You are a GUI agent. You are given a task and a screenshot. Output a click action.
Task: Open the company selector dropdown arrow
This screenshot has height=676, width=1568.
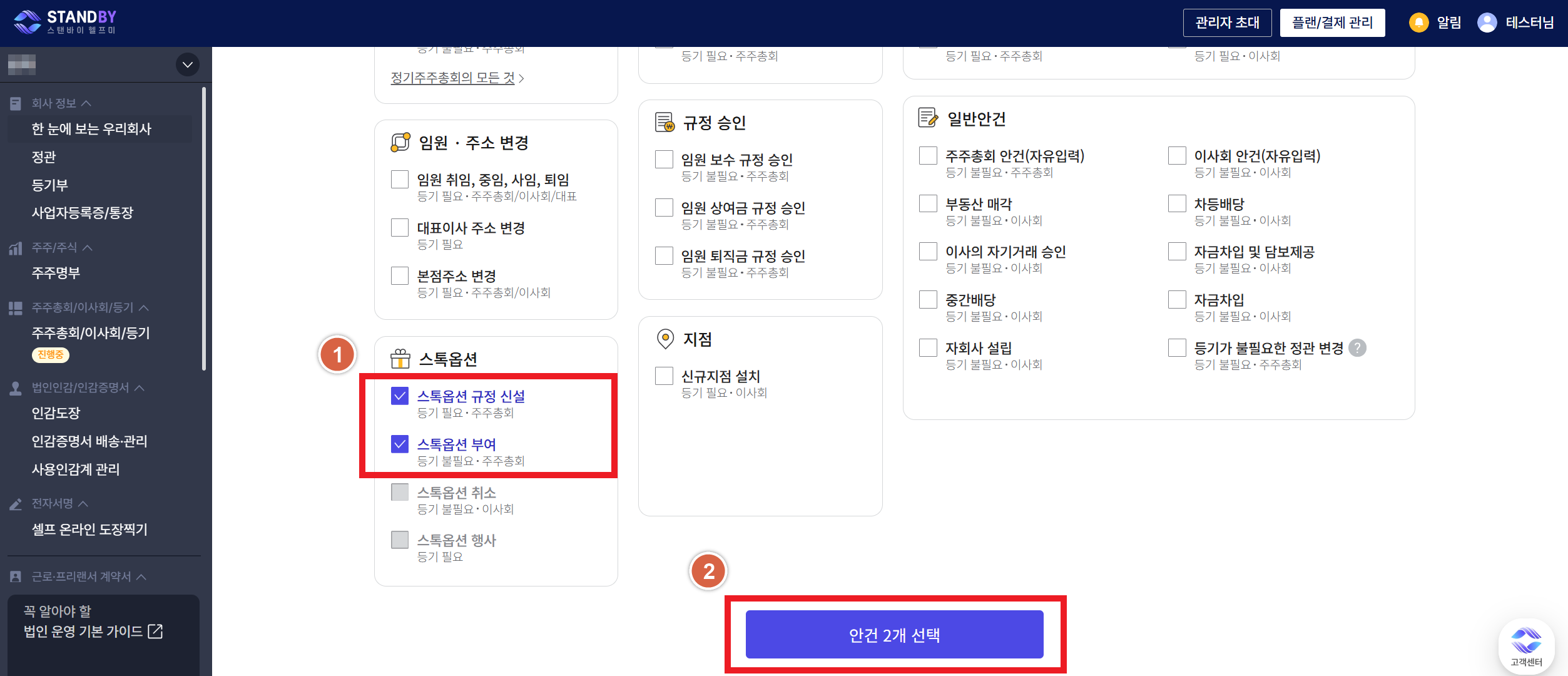(x=187, y=64)
